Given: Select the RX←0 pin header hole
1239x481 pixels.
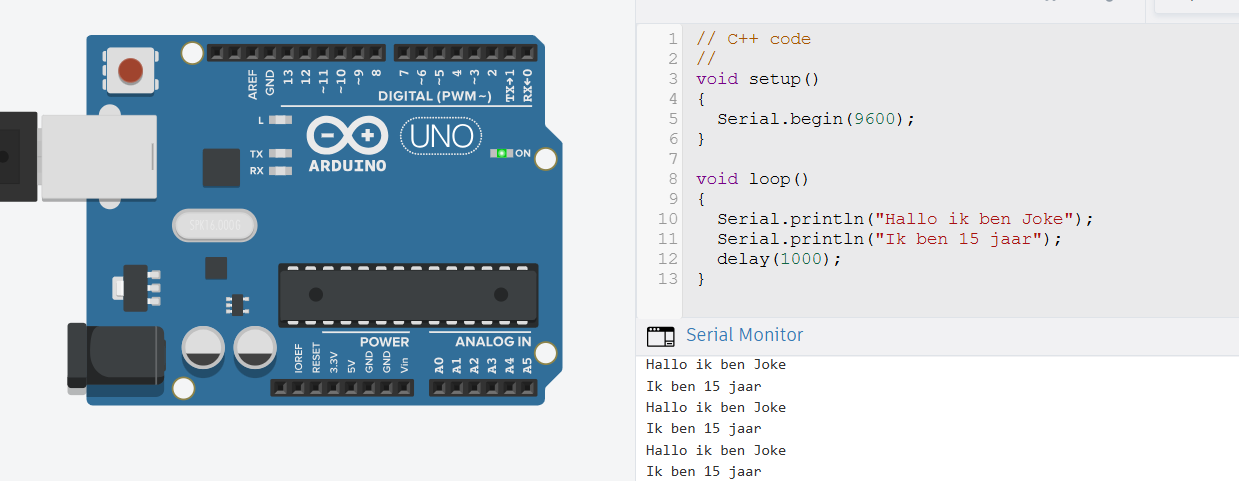Looking at the screenshot, I should pyautogui.click(x=528, y=51).
